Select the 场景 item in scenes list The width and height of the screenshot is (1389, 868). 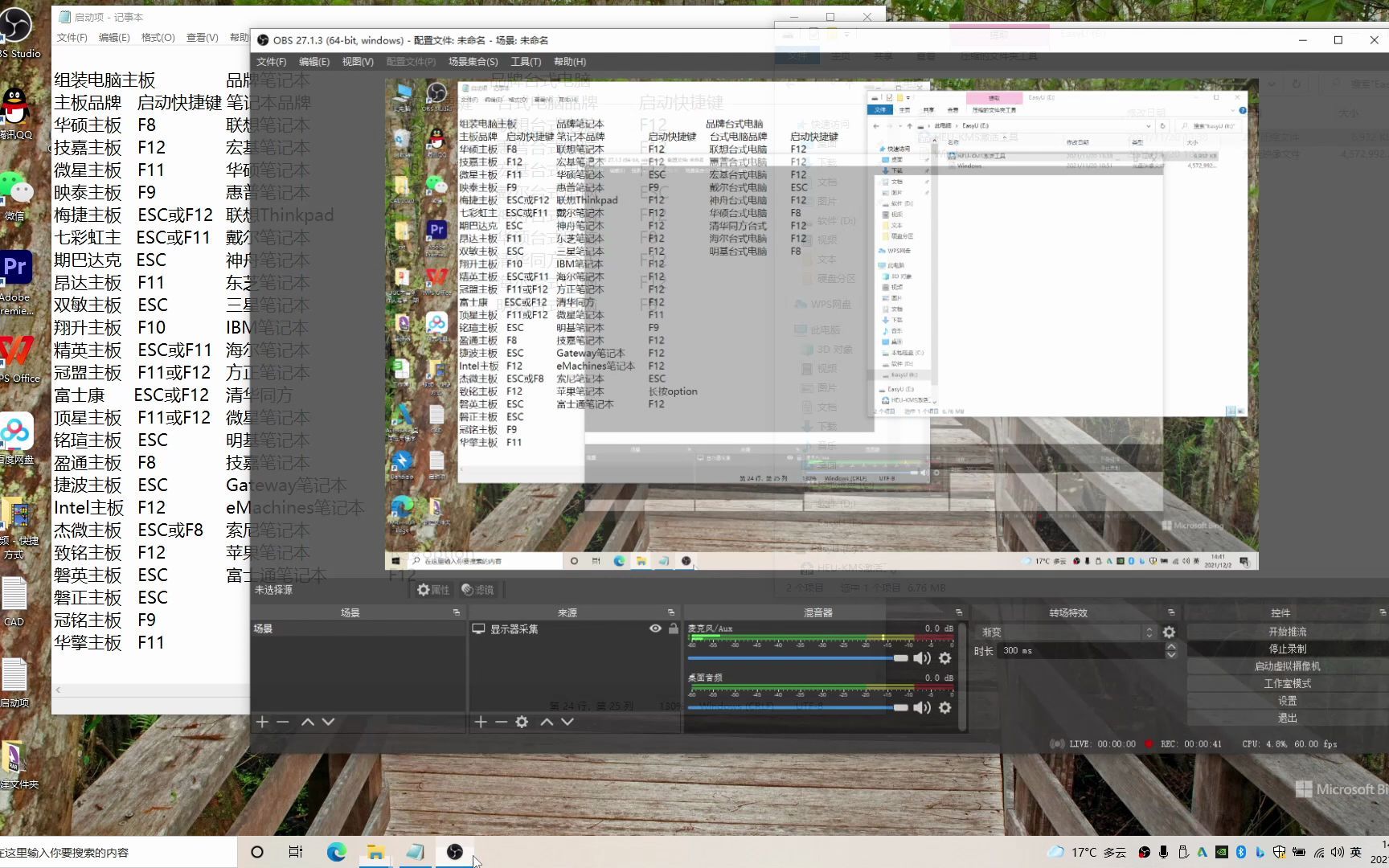point(358,628)
